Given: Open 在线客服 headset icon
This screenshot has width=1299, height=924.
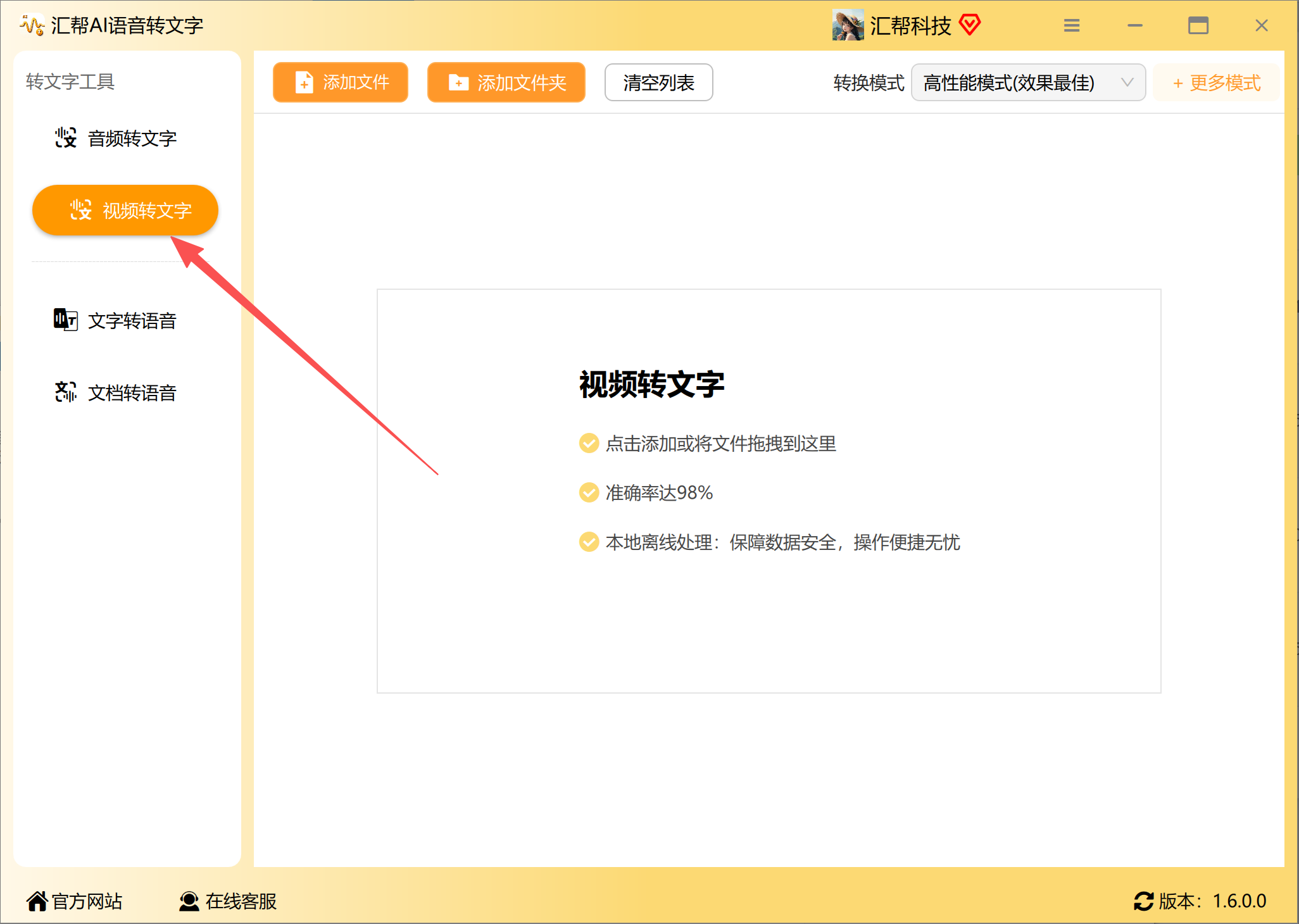Looking at the screenshot, I should point(189,901).
